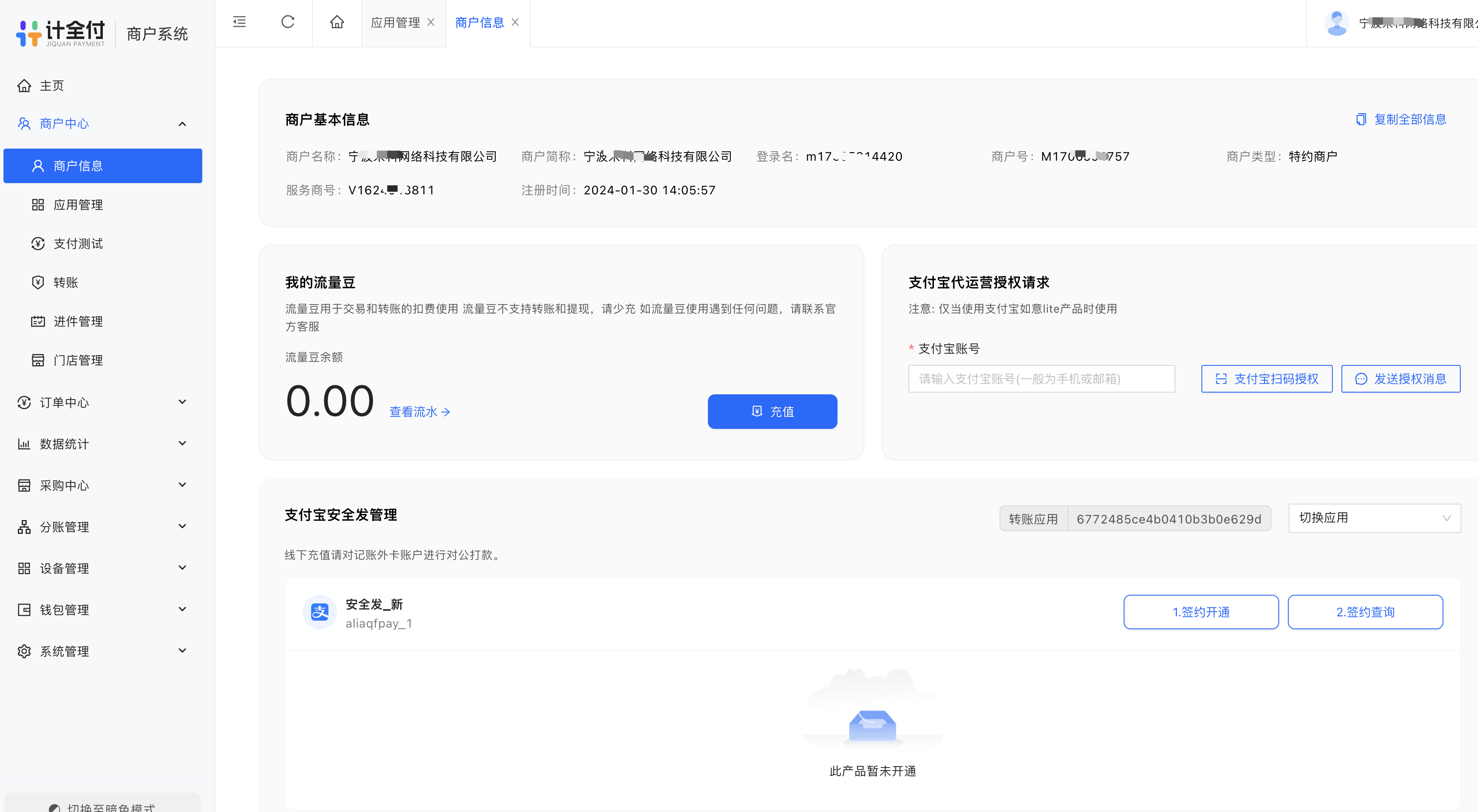Click the 切换至暗色模式 toggle
The width and height of the screenshot is (1478, 812).
pyautogui.click(x=102, y=806)
